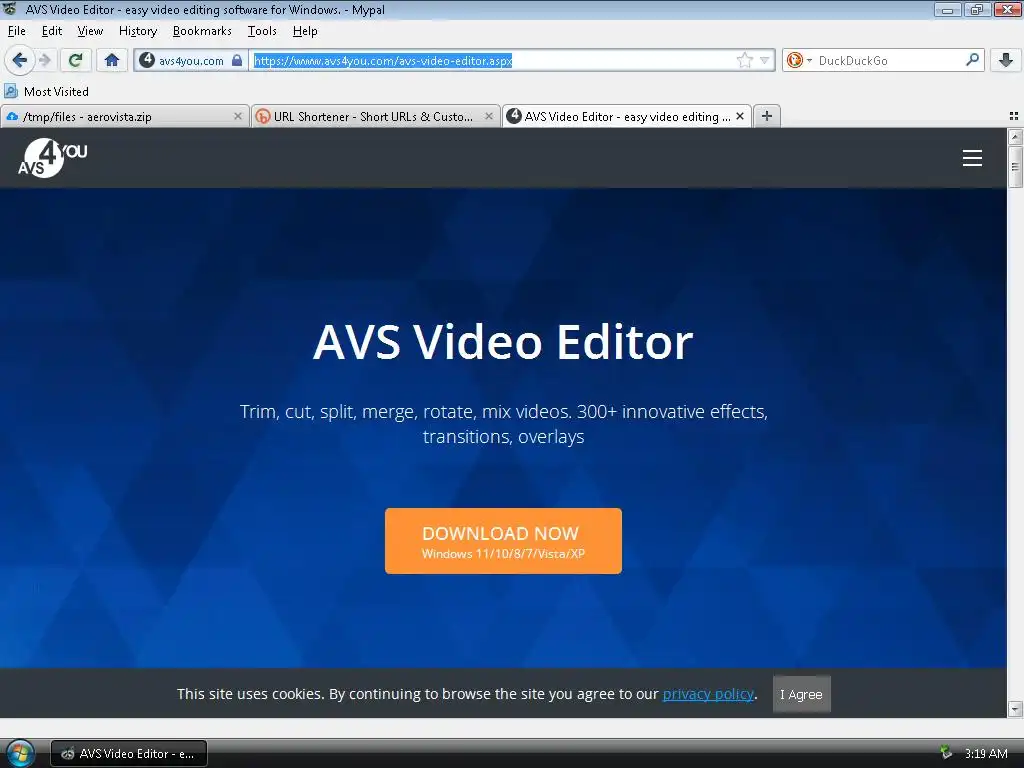The width and height of the screenshot is (1024, 768).
Task: Go to the Home page icon
Action: click(x=112, y=61)
